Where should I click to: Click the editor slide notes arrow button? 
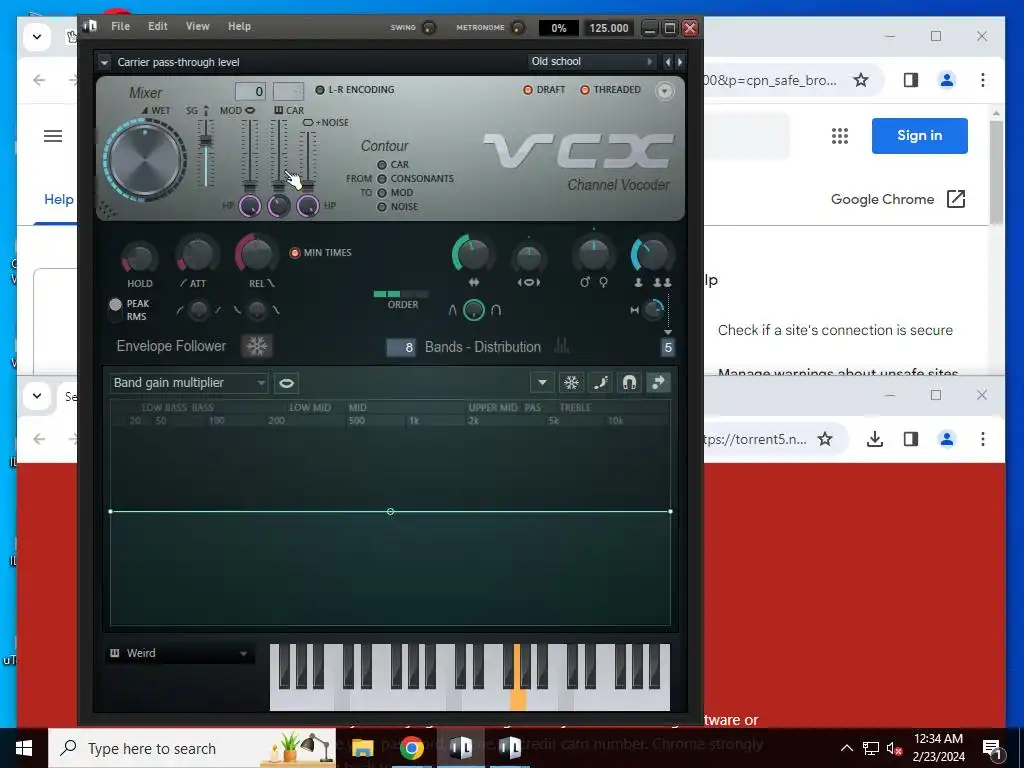tap(658, 383)
